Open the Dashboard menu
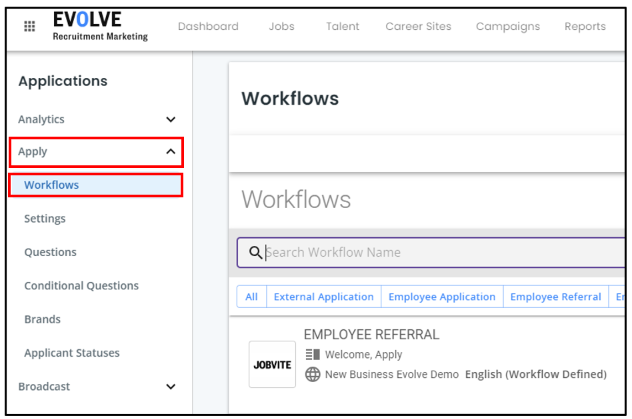632x419 pixels. pos(208,27)
